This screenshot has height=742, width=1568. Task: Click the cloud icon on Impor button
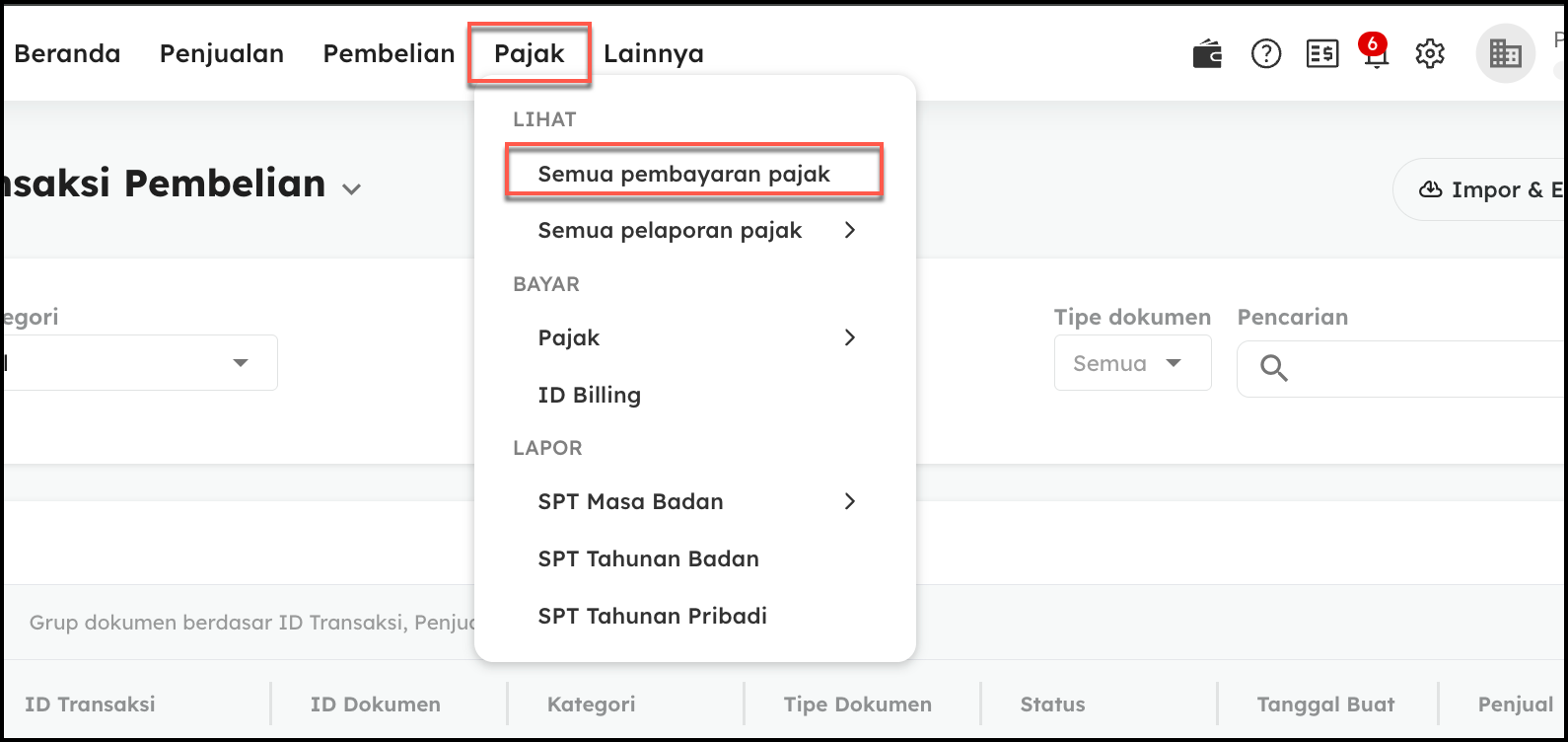(1430, 189)
